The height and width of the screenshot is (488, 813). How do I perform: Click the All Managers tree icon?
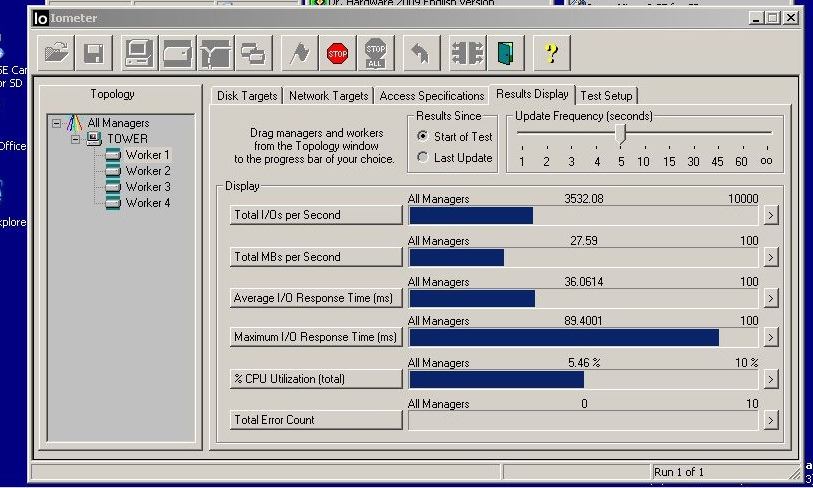click(75, 123)
